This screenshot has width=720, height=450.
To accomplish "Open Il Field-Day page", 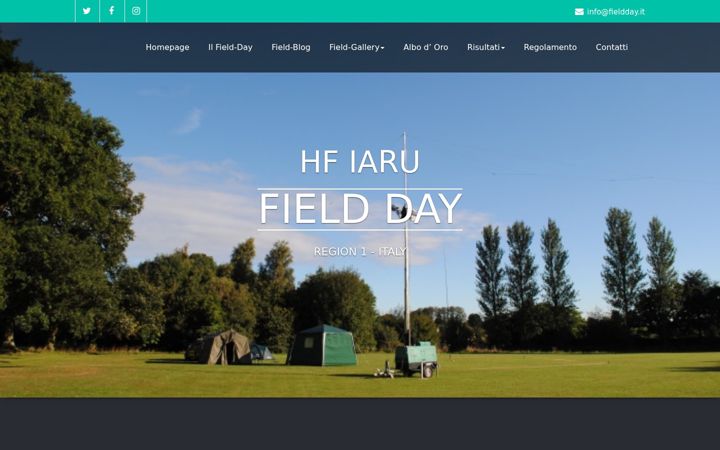I will 230,47.
